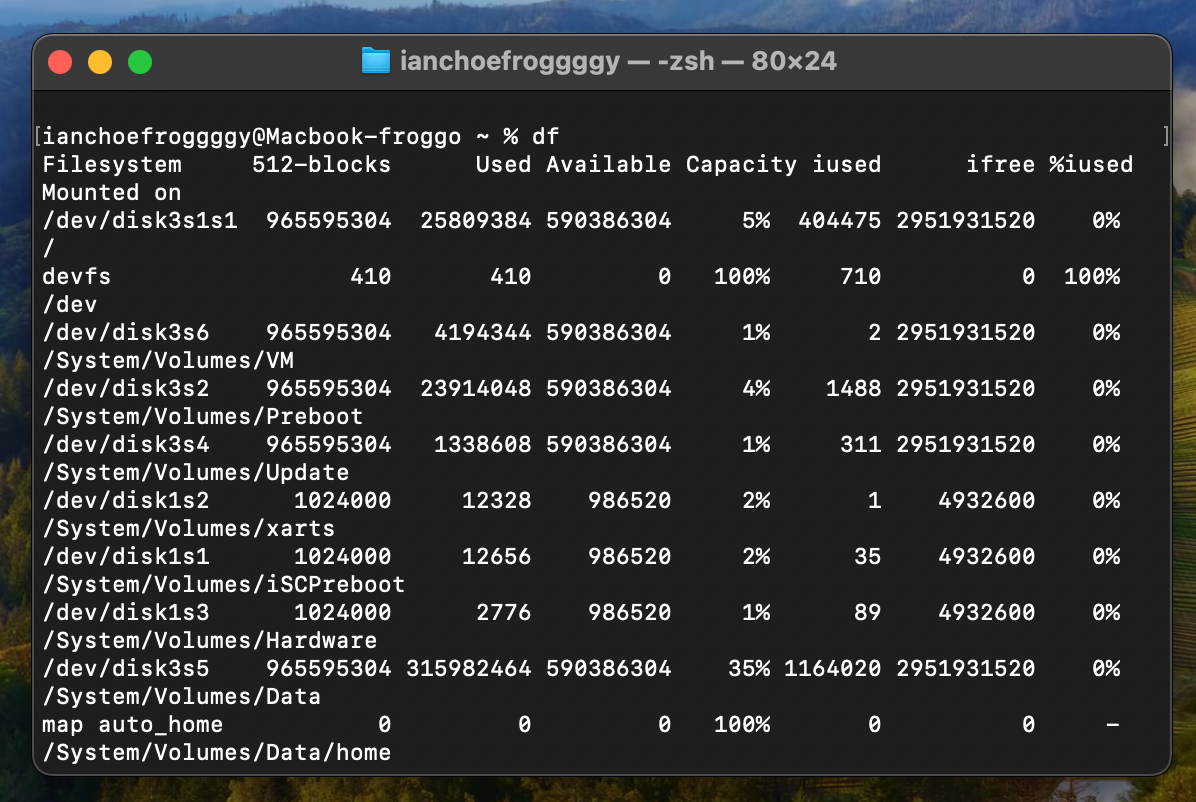Viewport: 1196px width, 802px height.
Task: Click the map auto_home entry
Action: point(133,724)
